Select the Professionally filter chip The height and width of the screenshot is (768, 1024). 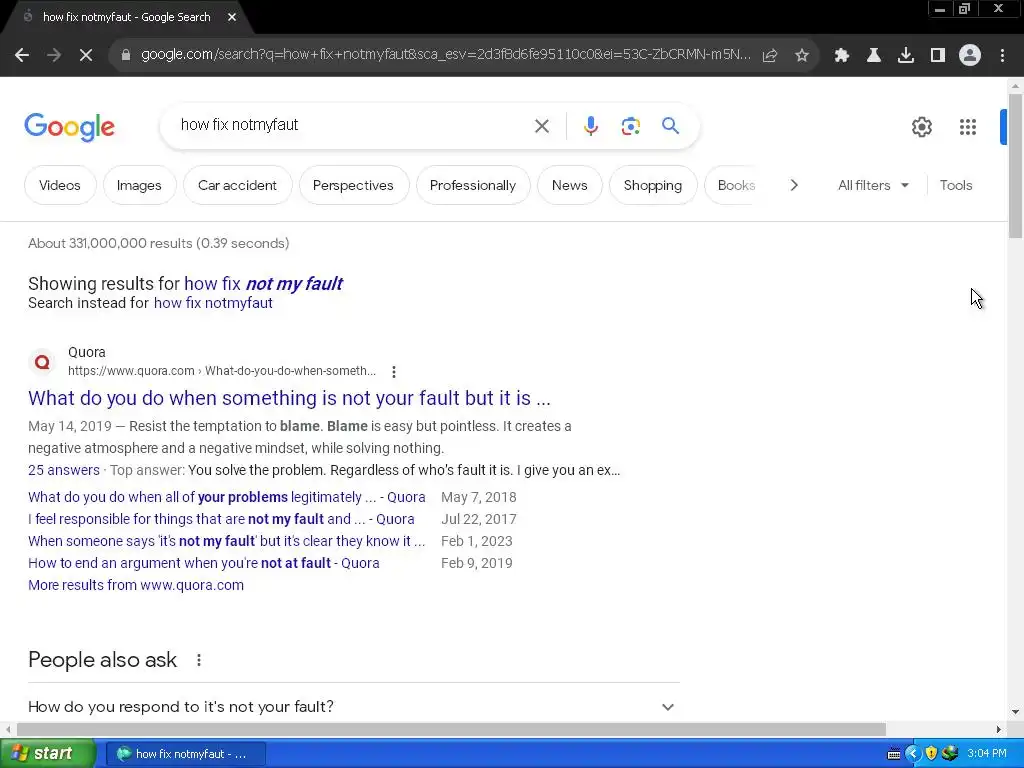pyautogui.click(x=473, y=185)
